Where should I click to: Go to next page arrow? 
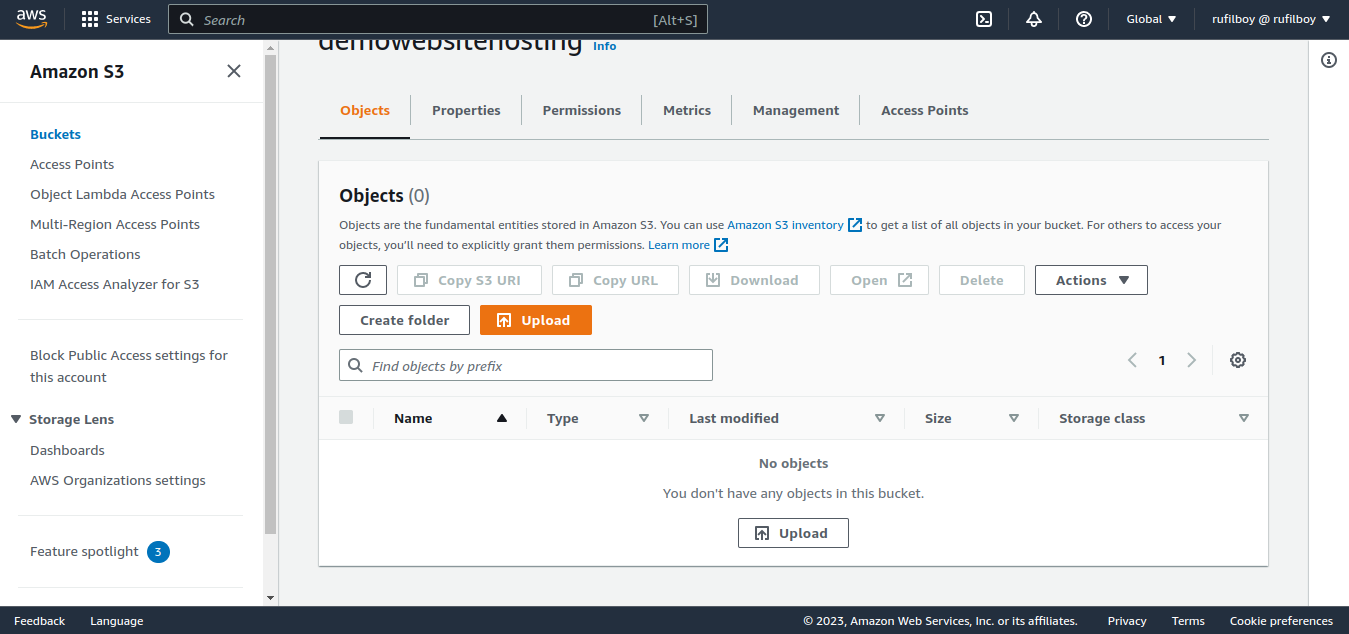[x=1191, y=360]
